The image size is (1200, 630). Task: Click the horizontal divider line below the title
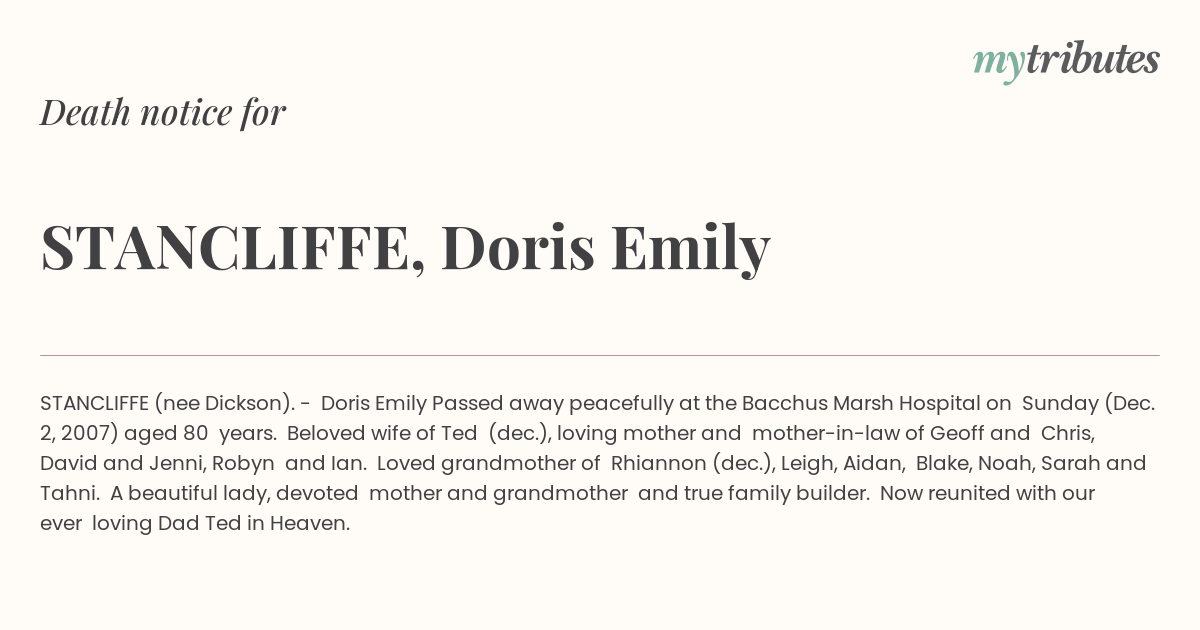[x=600, y=355]
